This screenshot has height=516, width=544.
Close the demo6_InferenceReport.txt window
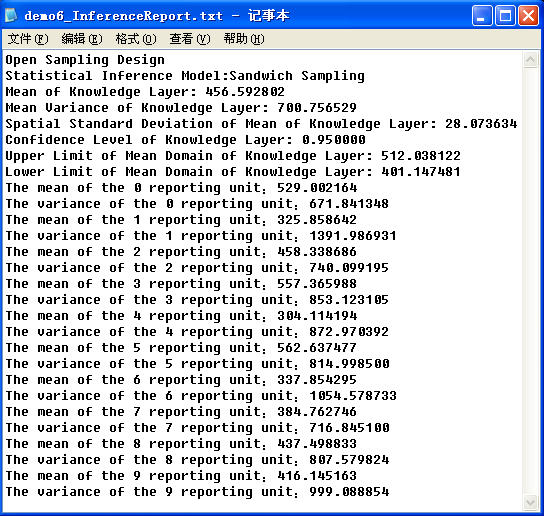tap(528, 16)
